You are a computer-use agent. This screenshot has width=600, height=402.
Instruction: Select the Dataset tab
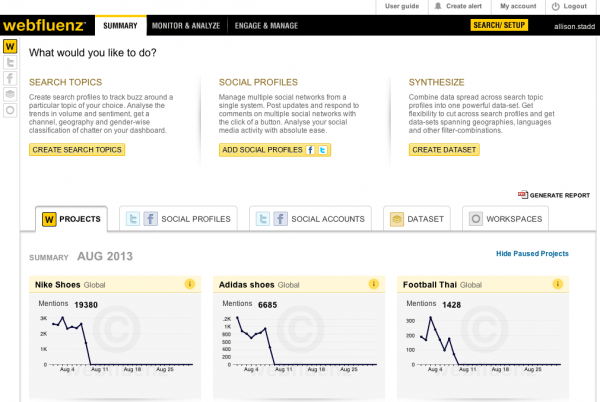[x=417, y=219]
